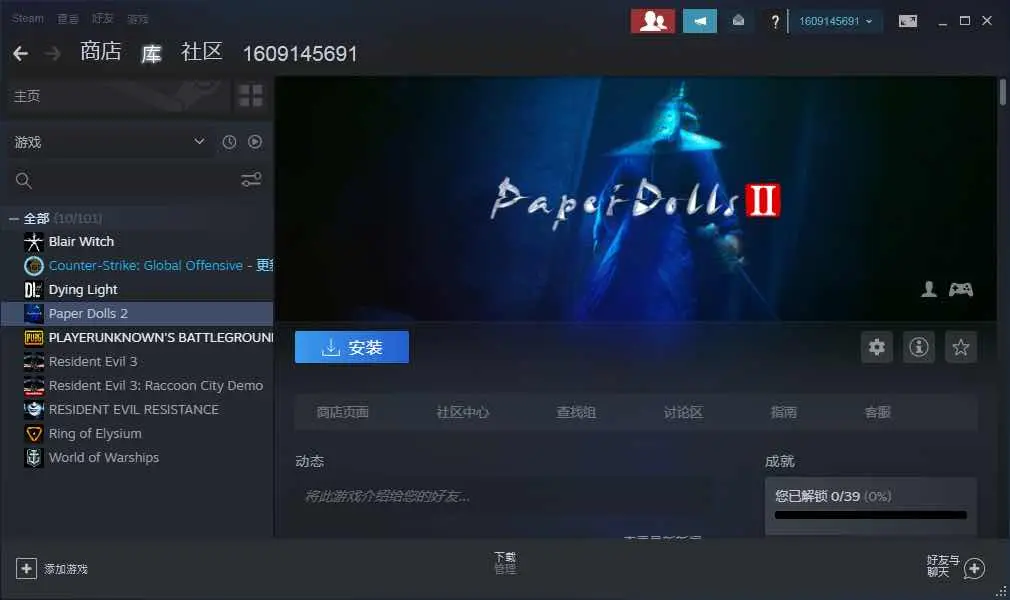1010x600 pixels.
Task: Select Blair Witch icon in game list
Action: click(x=33, y=242)
